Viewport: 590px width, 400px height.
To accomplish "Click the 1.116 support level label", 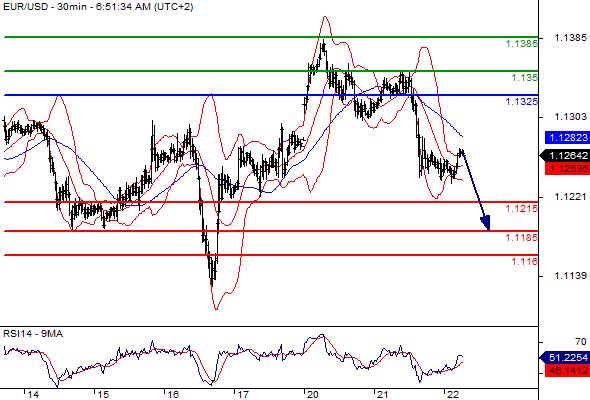I will click(525, 262).
